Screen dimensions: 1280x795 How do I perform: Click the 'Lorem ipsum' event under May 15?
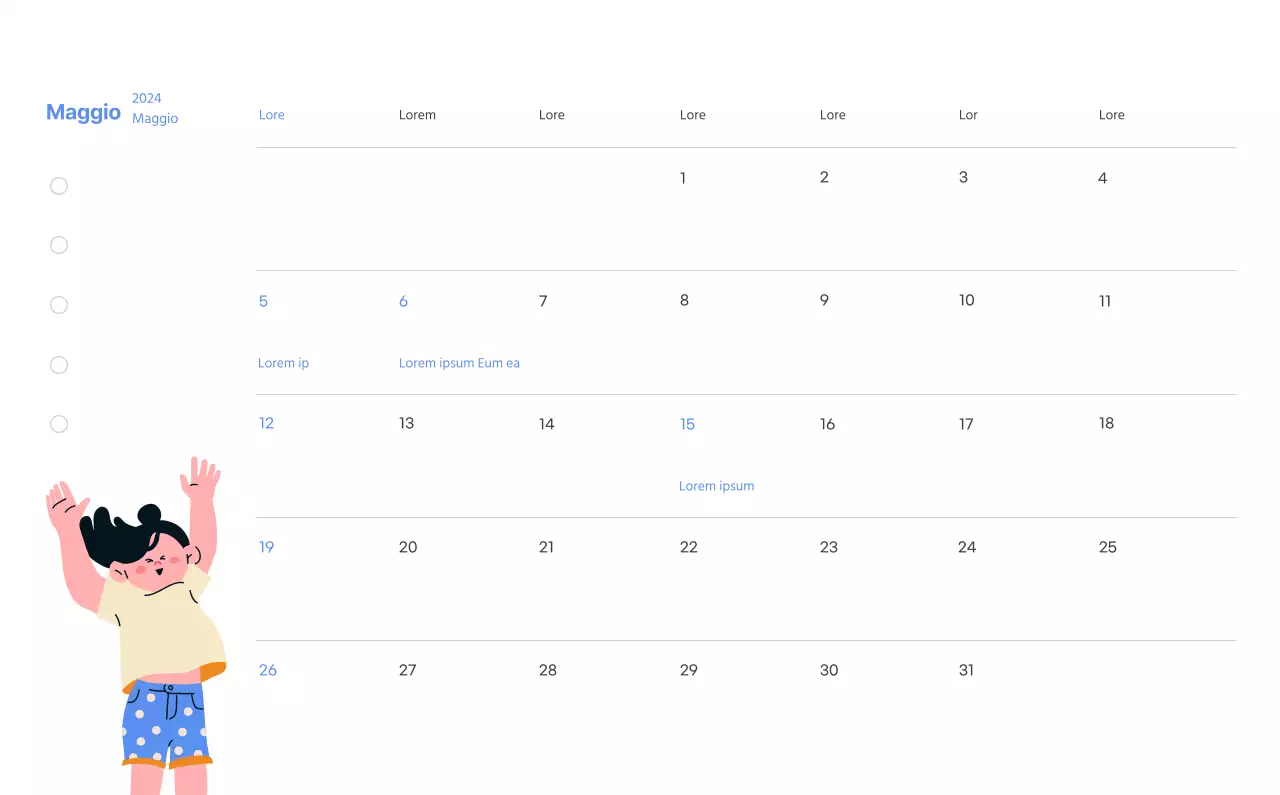(717, 486)
